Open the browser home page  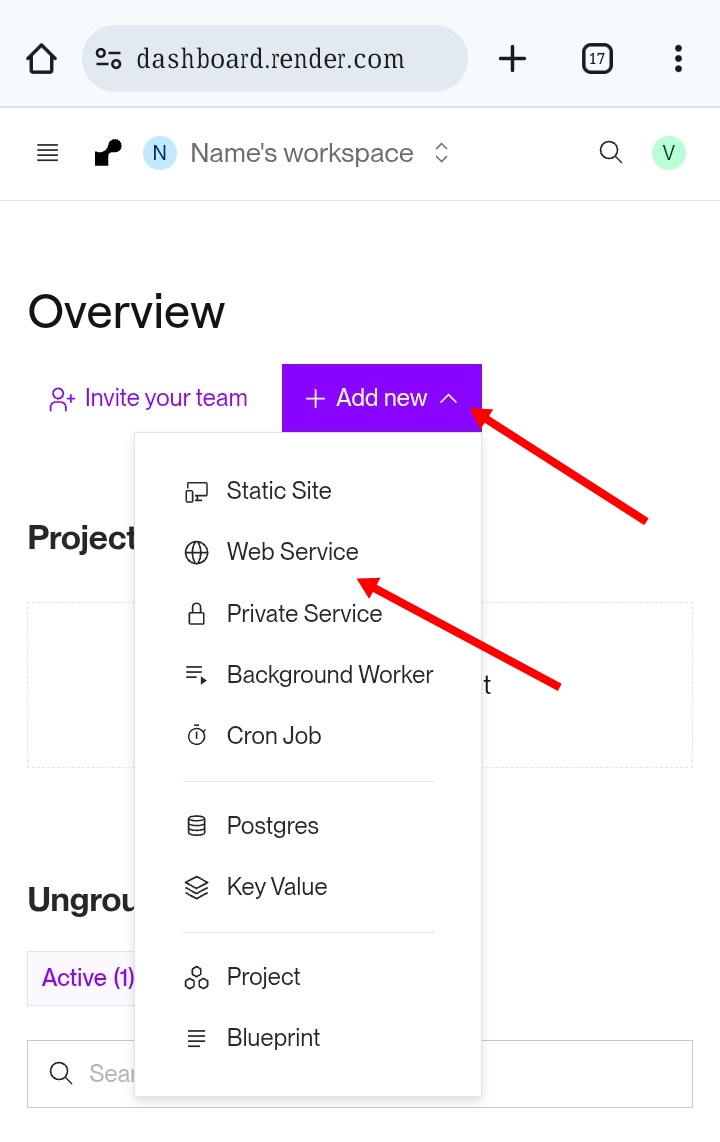click(x=42, y=59)
